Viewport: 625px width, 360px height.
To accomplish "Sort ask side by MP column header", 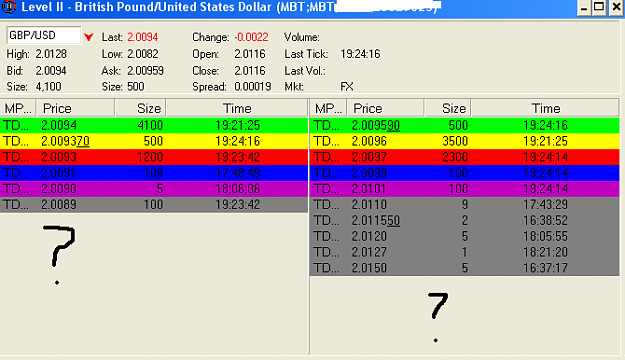I will (328, 108).
